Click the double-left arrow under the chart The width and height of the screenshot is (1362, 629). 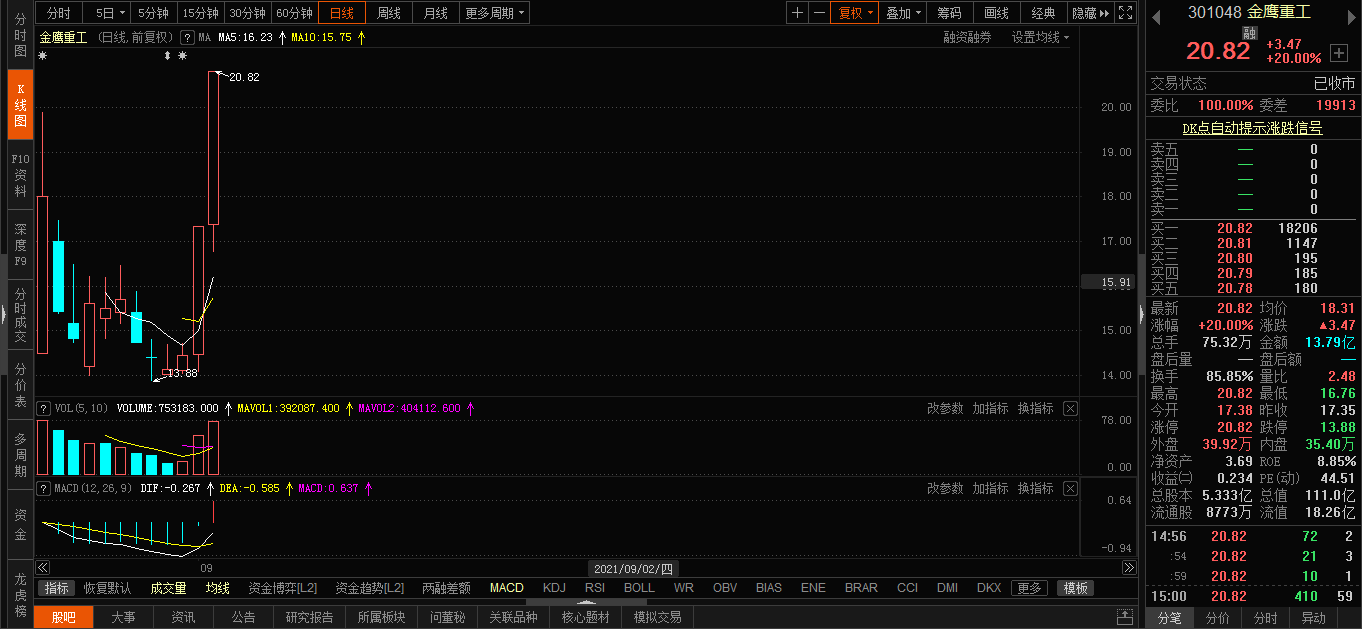tap(42, 567)
